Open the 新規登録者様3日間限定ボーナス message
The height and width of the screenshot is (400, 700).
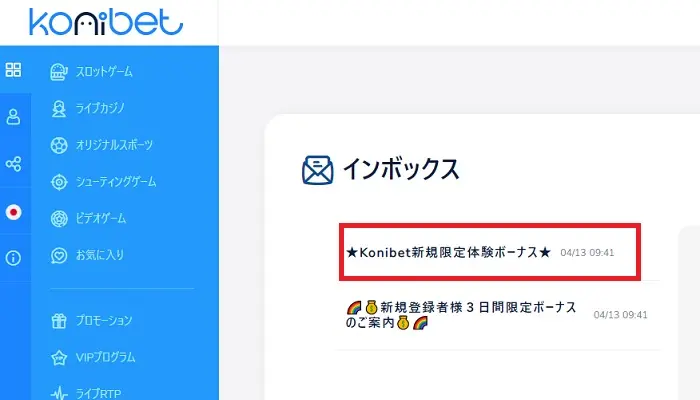click(497, 315)
